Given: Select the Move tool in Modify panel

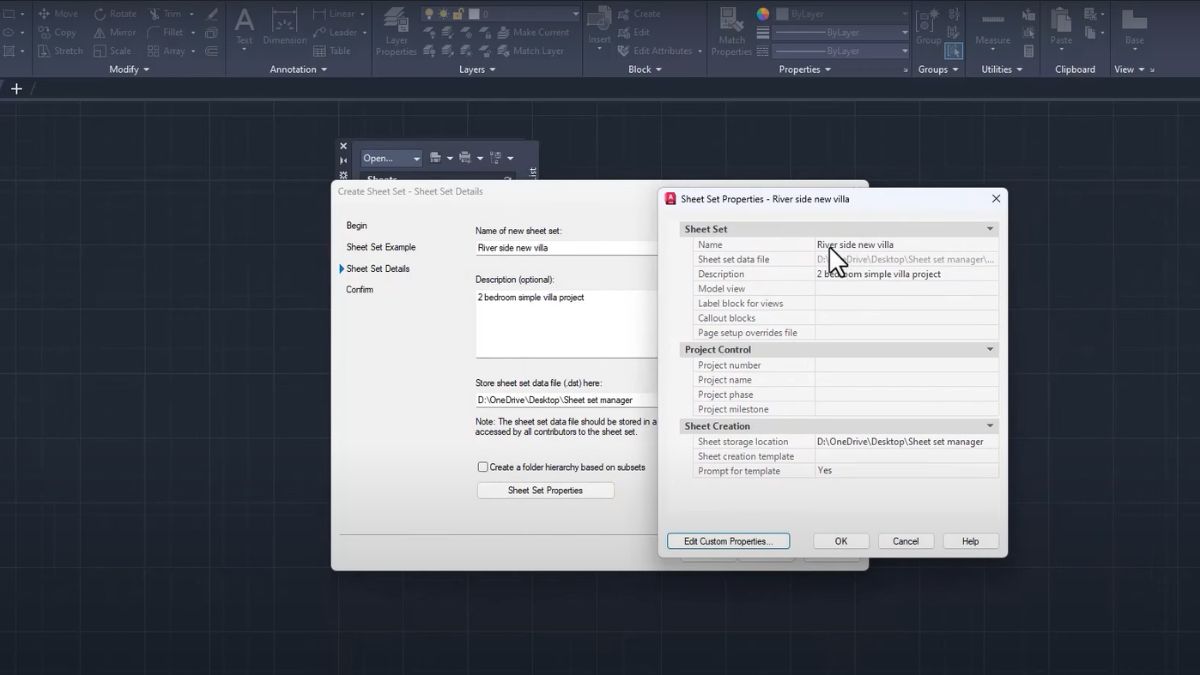Looking at the screenshot, I should point(58,14).
